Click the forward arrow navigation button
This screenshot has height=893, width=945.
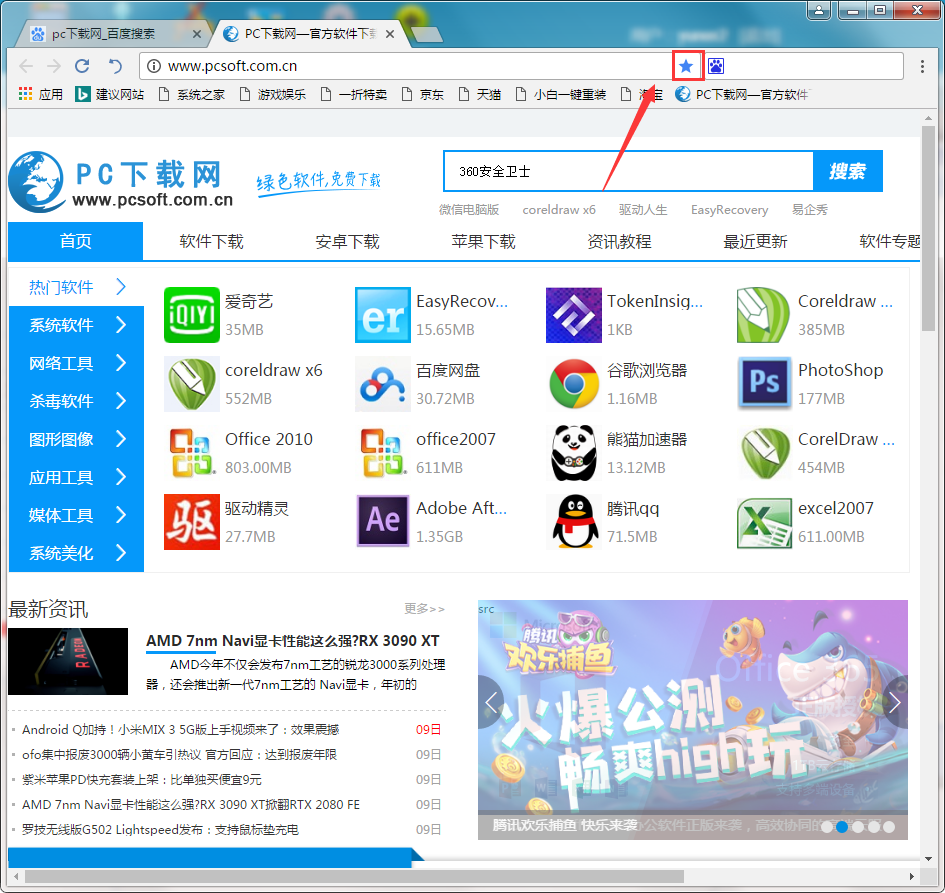tap(54, 66)
